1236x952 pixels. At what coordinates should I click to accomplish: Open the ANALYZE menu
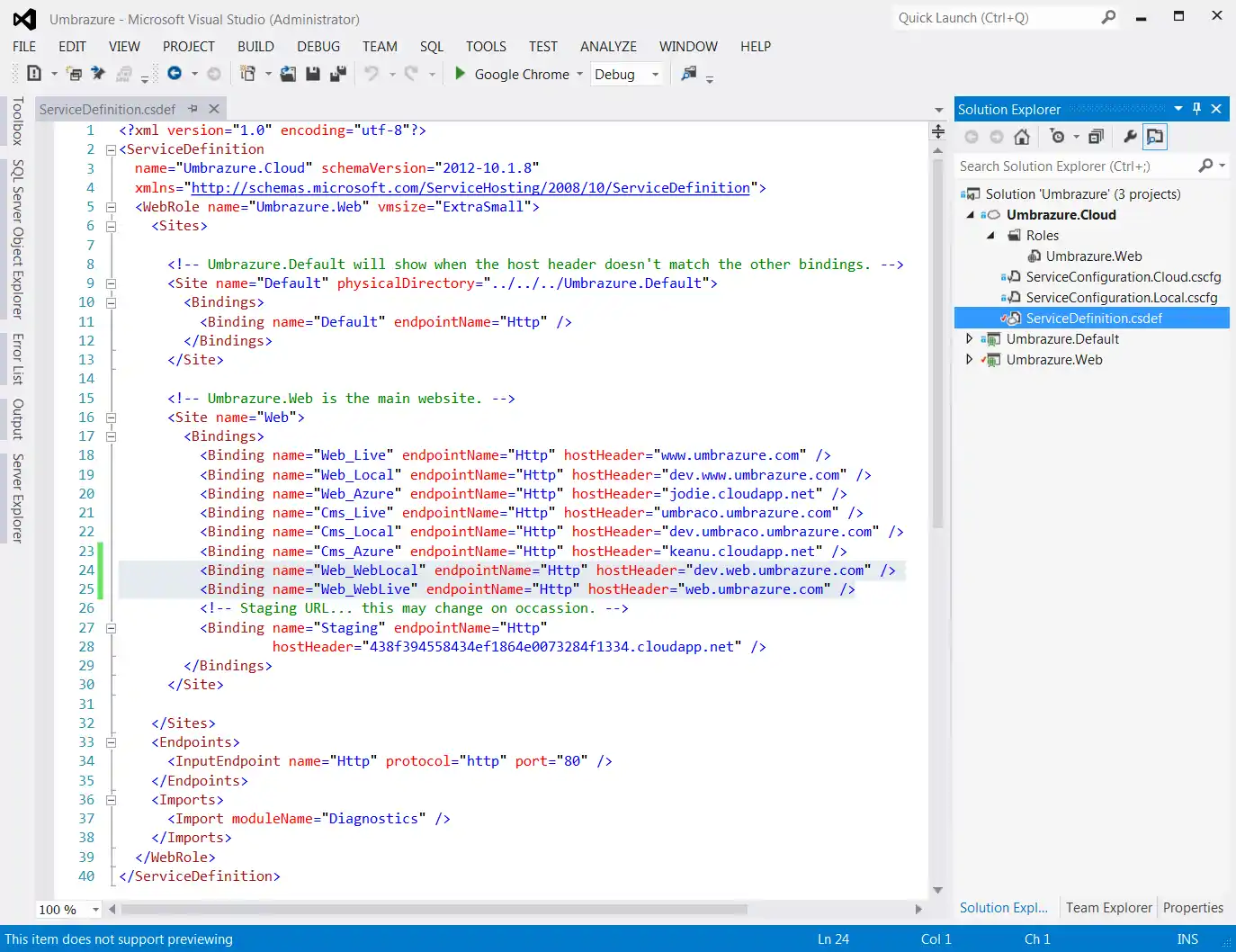click(x=608, y=47)
